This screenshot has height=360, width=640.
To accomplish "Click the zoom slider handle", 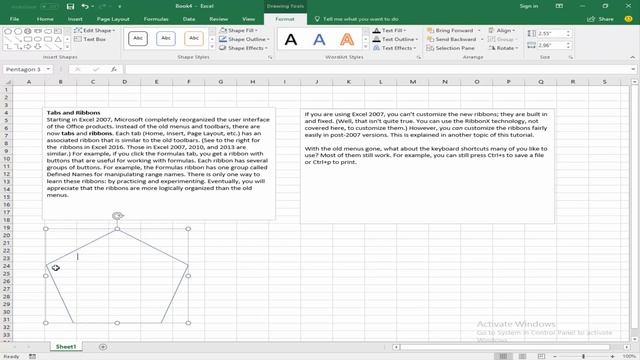I will coord(583,356).
